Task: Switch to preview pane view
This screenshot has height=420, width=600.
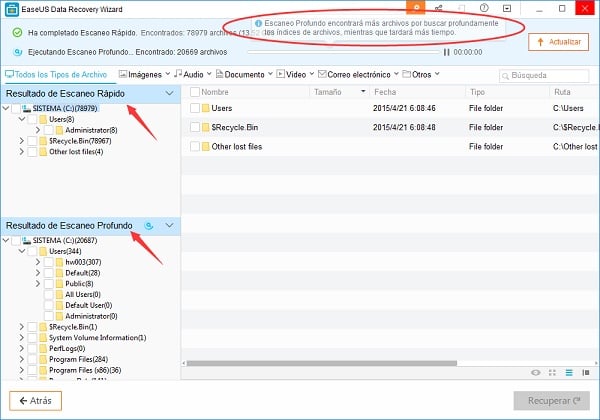Action: click(586, 373)
